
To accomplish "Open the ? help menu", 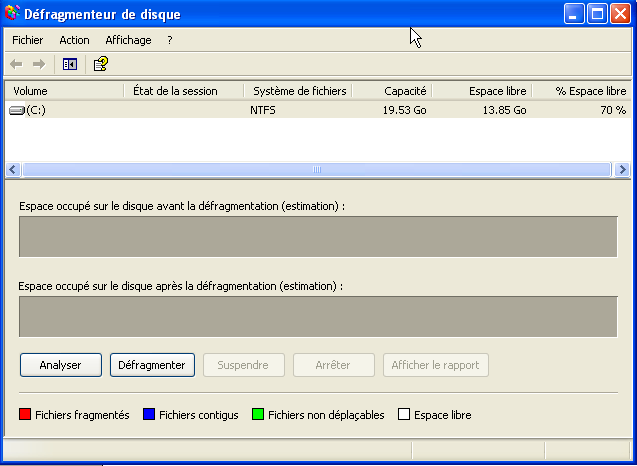I will pyautogui.click(x=170, y=40).
